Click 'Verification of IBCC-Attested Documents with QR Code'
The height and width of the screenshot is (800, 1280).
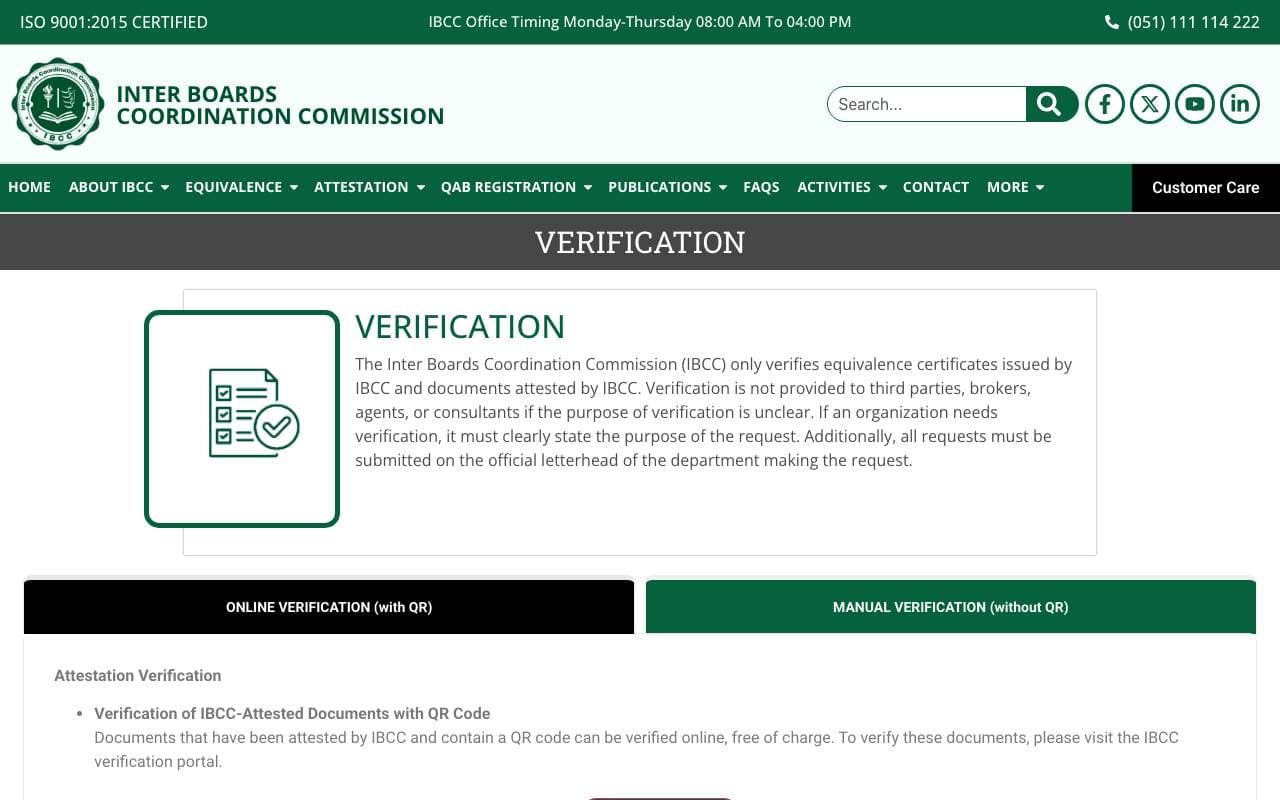click(x=292, y=713)
